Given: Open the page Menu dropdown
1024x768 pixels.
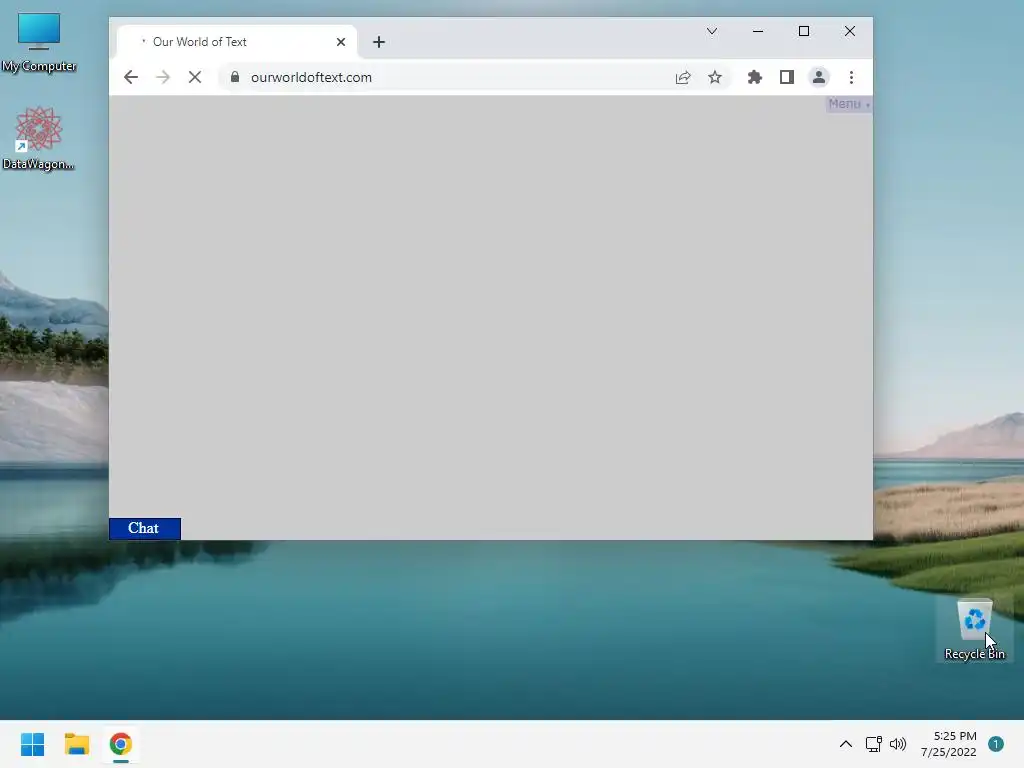Looking at the screenshot, I should coord(849,104).
